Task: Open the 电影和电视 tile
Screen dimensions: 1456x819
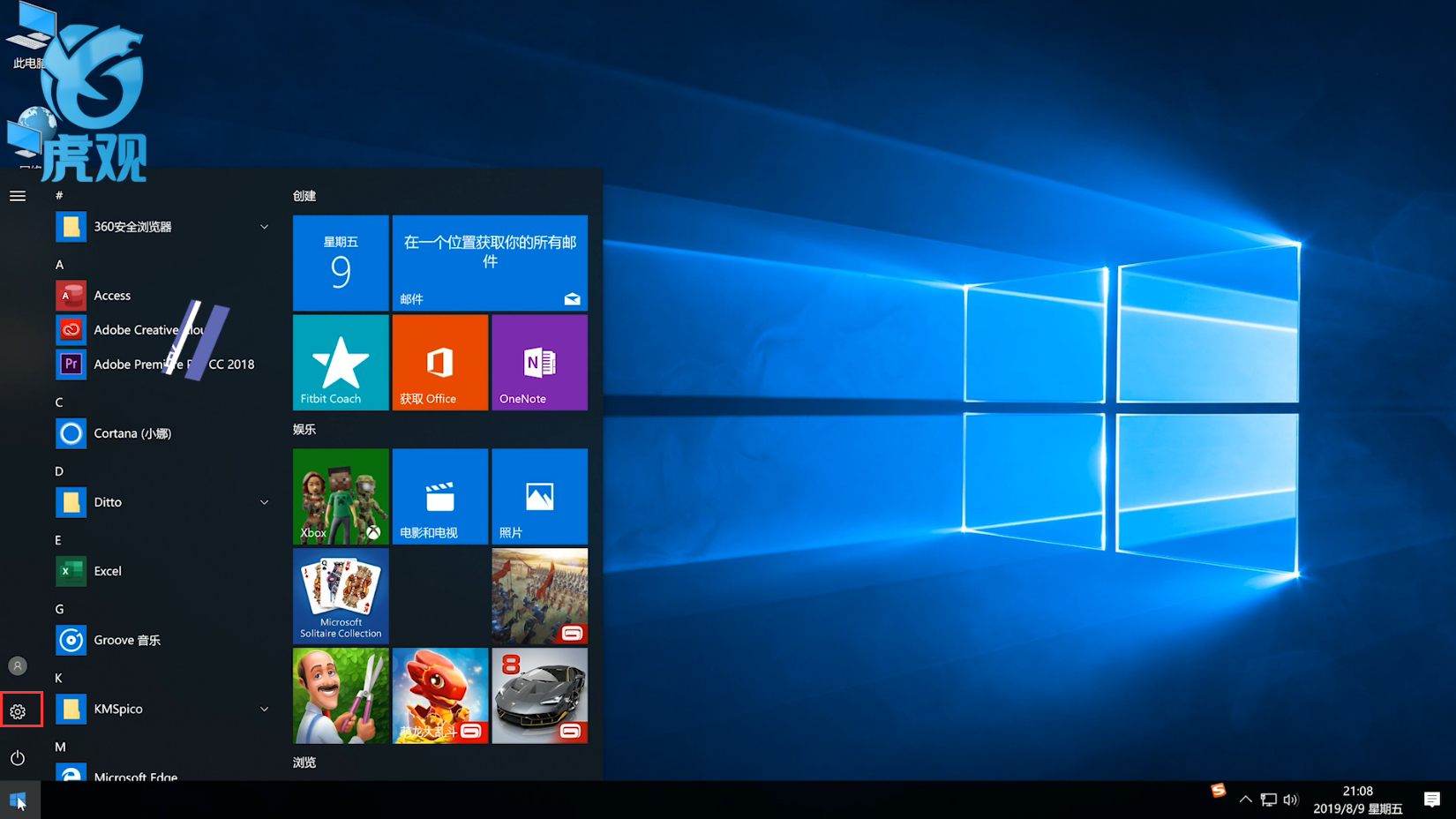Action: [440, 497]
